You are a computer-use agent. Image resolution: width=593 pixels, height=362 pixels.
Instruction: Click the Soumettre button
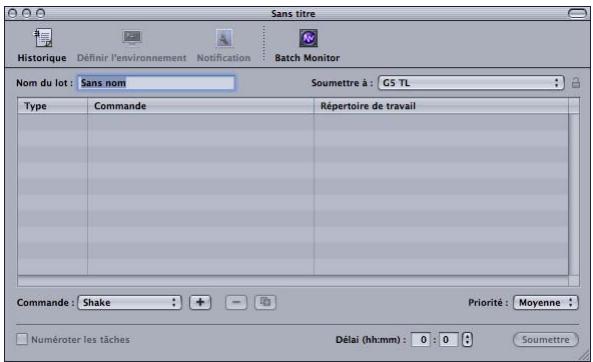click(x=545, y=340)
